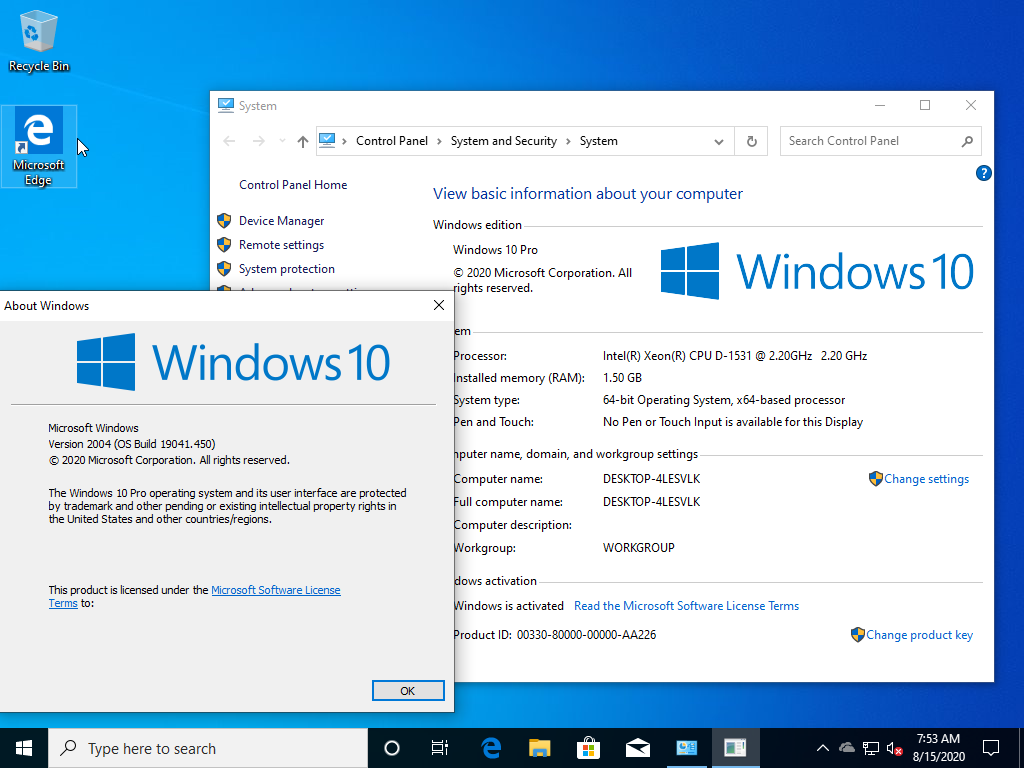
Task: Open System protection link
Action: click(x=287, y=269)
